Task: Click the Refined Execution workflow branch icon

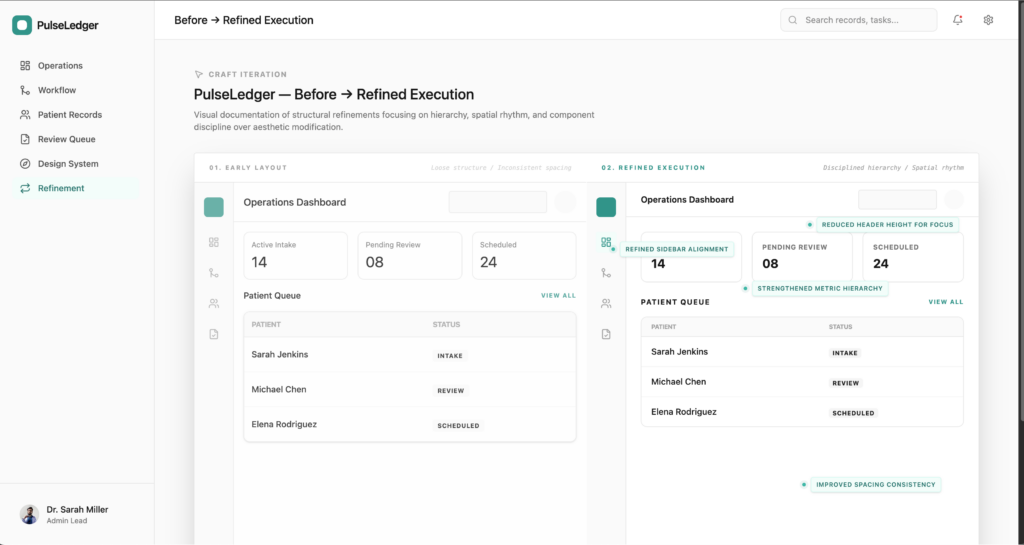Action: pos(606,273)
